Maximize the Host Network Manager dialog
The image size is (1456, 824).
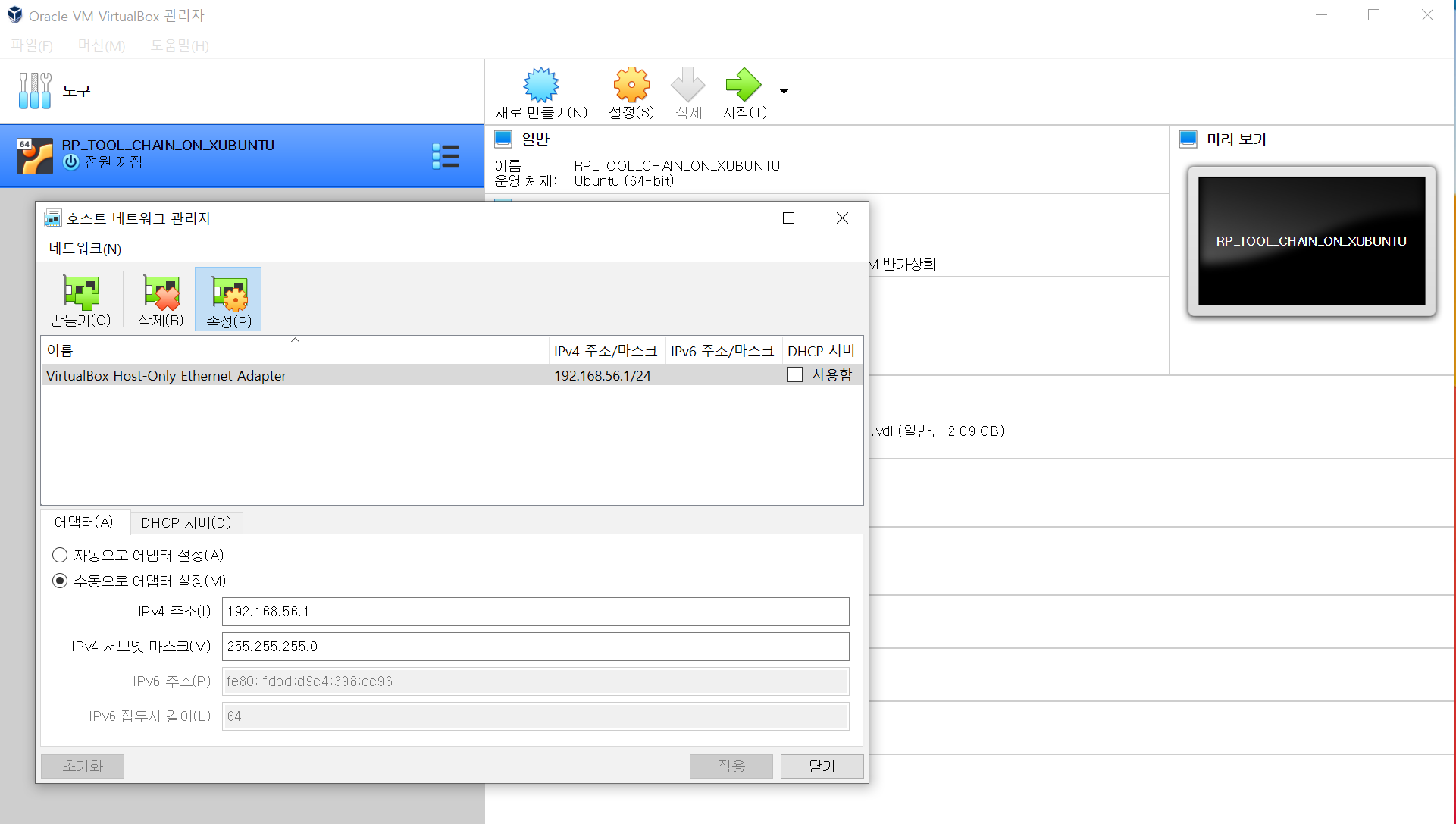pyautogui.click(x=788, y=218)
